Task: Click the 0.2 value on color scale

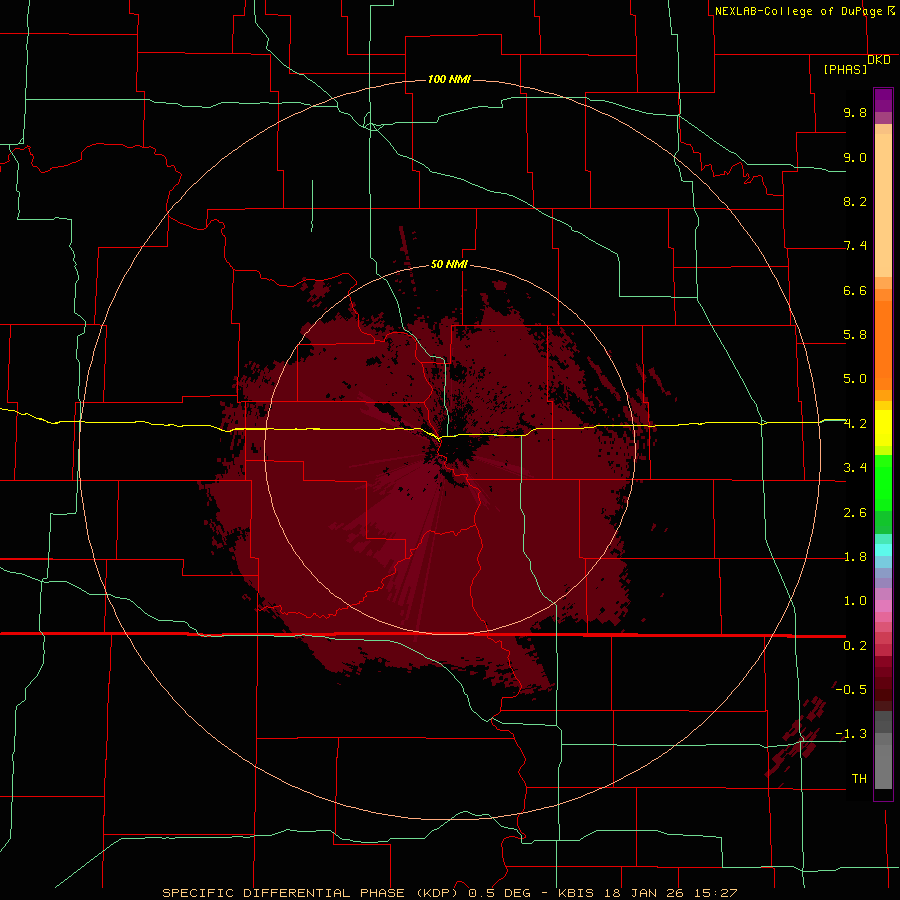Action: coord(855,646)
